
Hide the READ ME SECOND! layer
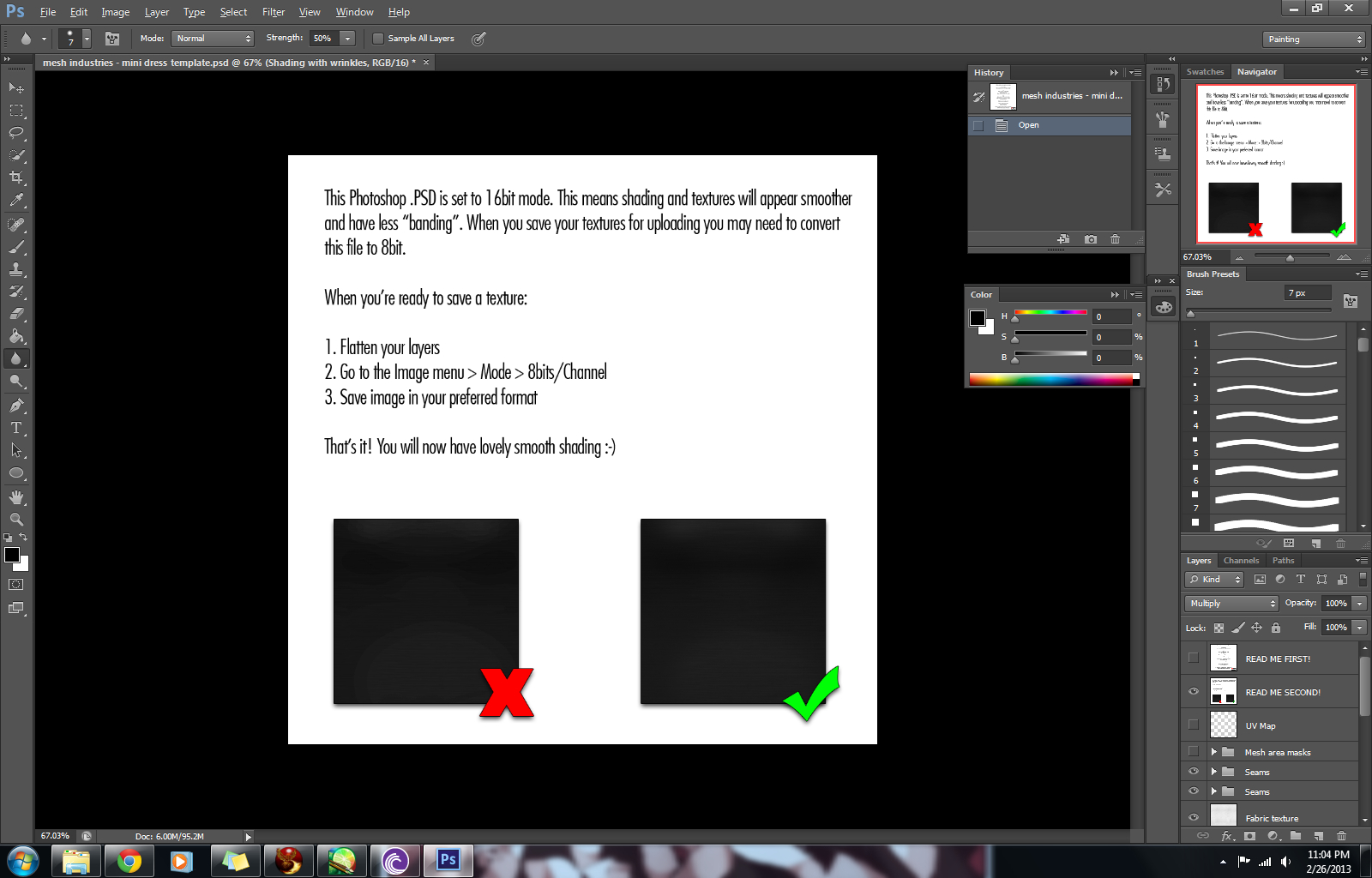[1193, 692]
